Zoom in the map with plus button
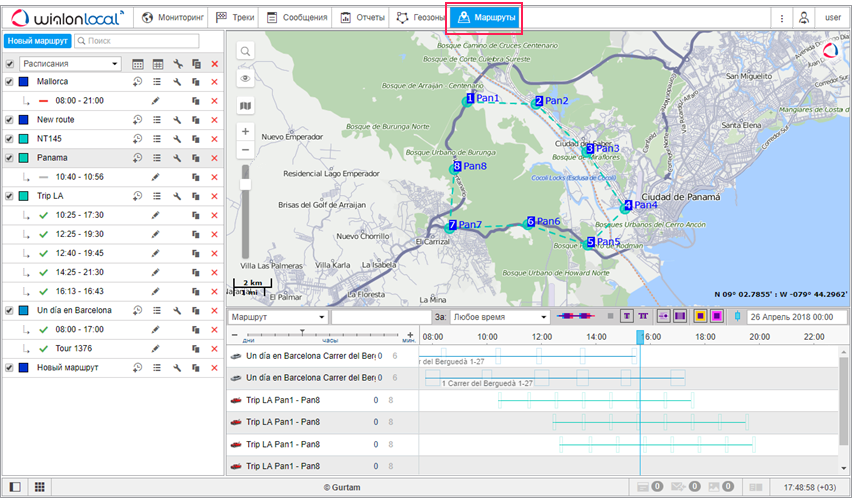The image size is (852, 498). pyautogui.click(x=245, y=131)
